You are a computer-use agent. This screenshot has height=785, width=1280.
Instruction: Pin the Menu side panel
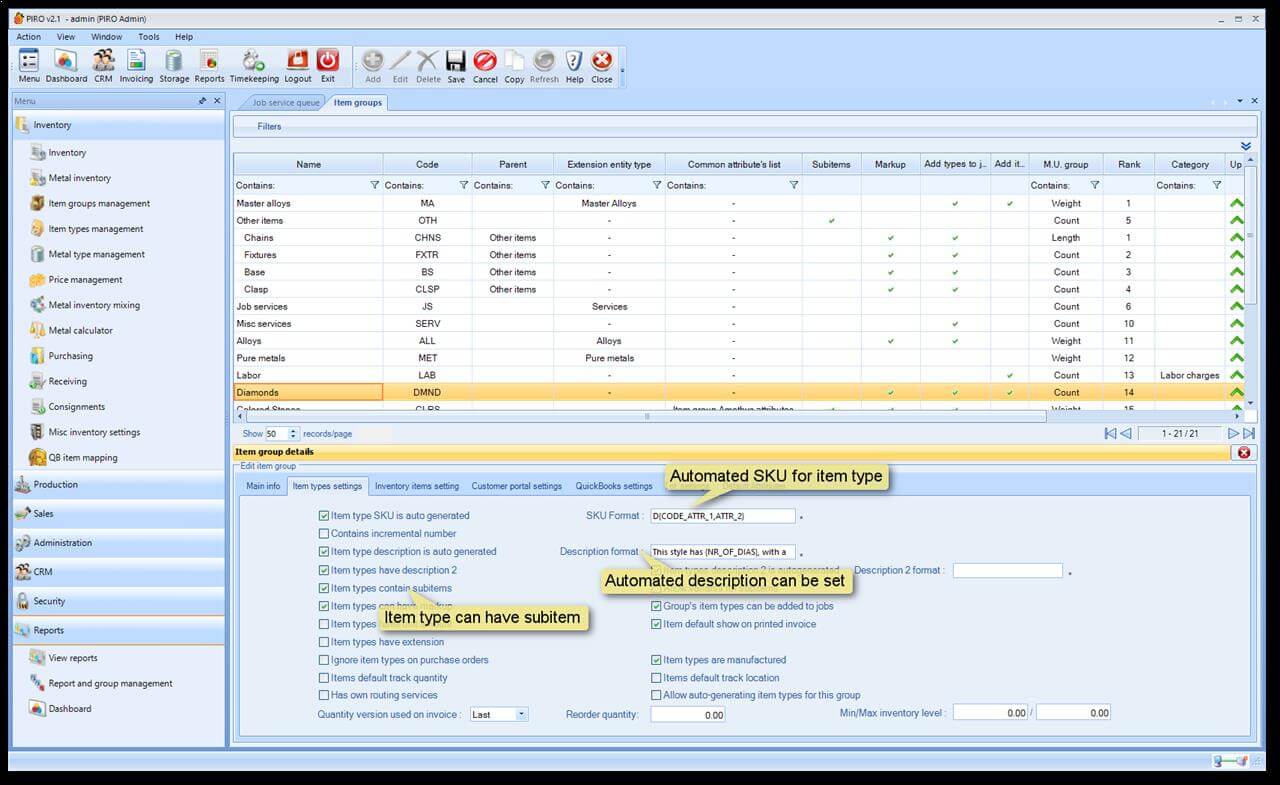203,101
